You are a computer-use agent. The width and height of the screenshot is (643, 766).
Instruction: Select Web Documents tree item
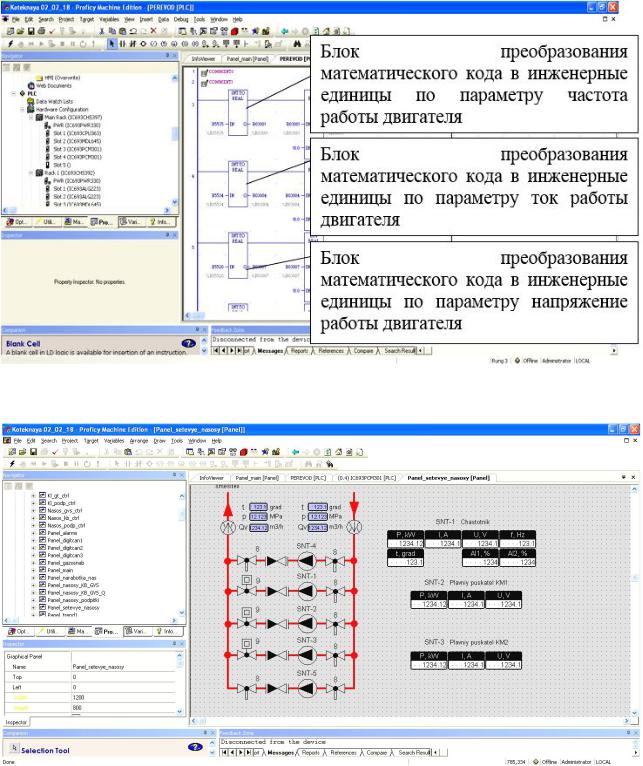54,85
